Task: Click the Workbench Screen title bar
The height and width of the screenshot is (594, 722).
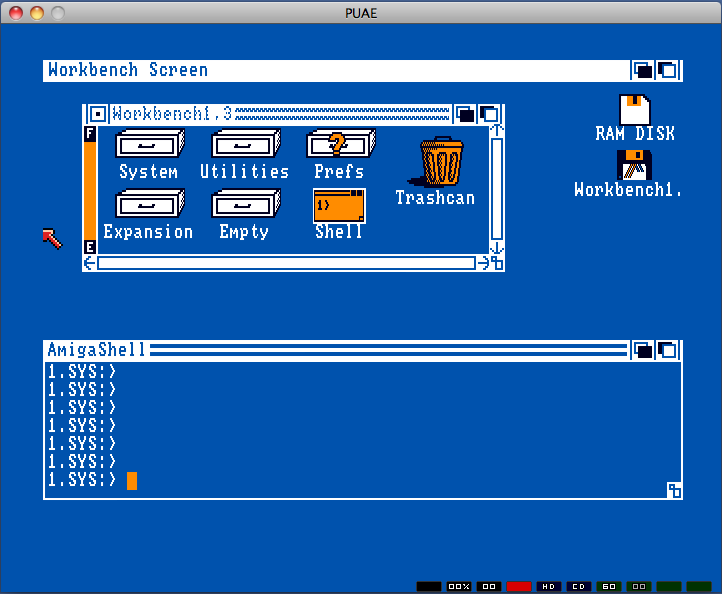Action: pyautogui.click(x=337, y=70)
